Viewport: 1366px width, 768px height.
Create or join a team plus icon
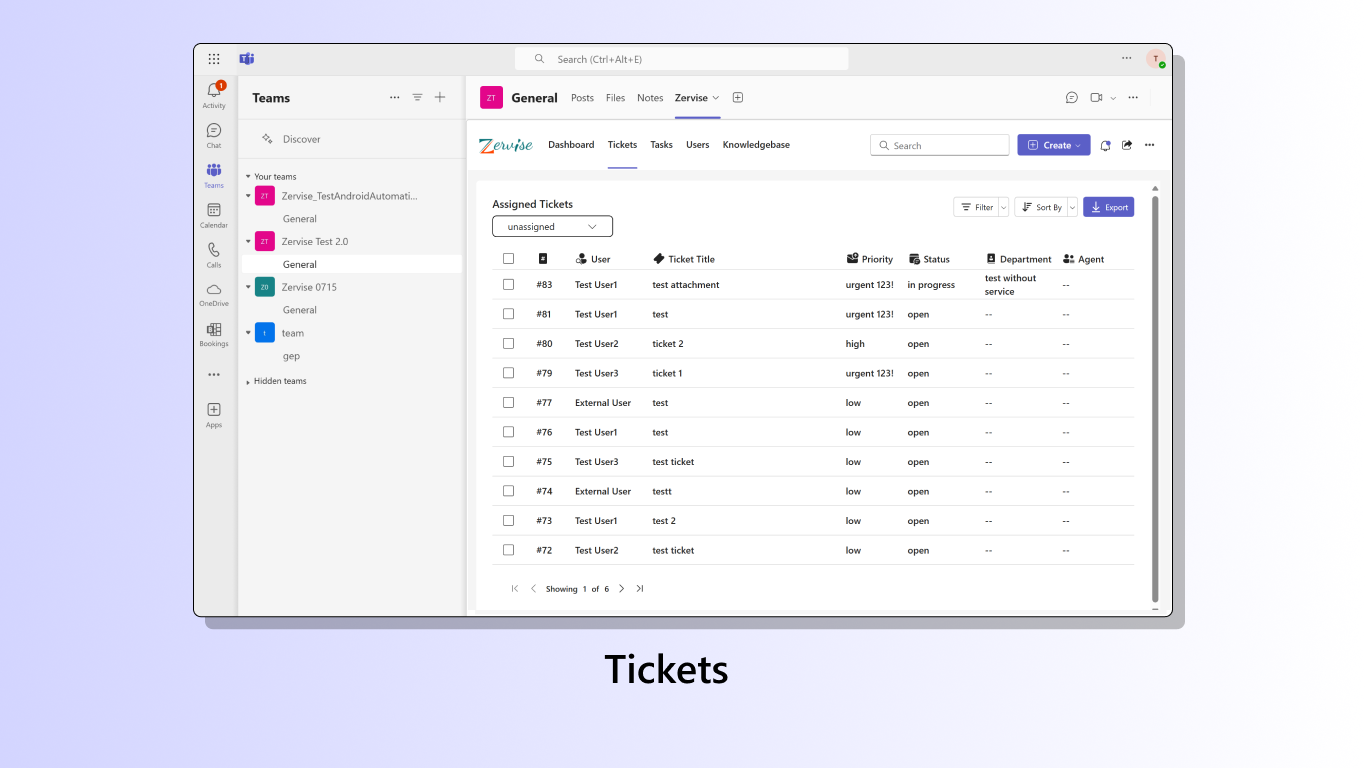440,98
